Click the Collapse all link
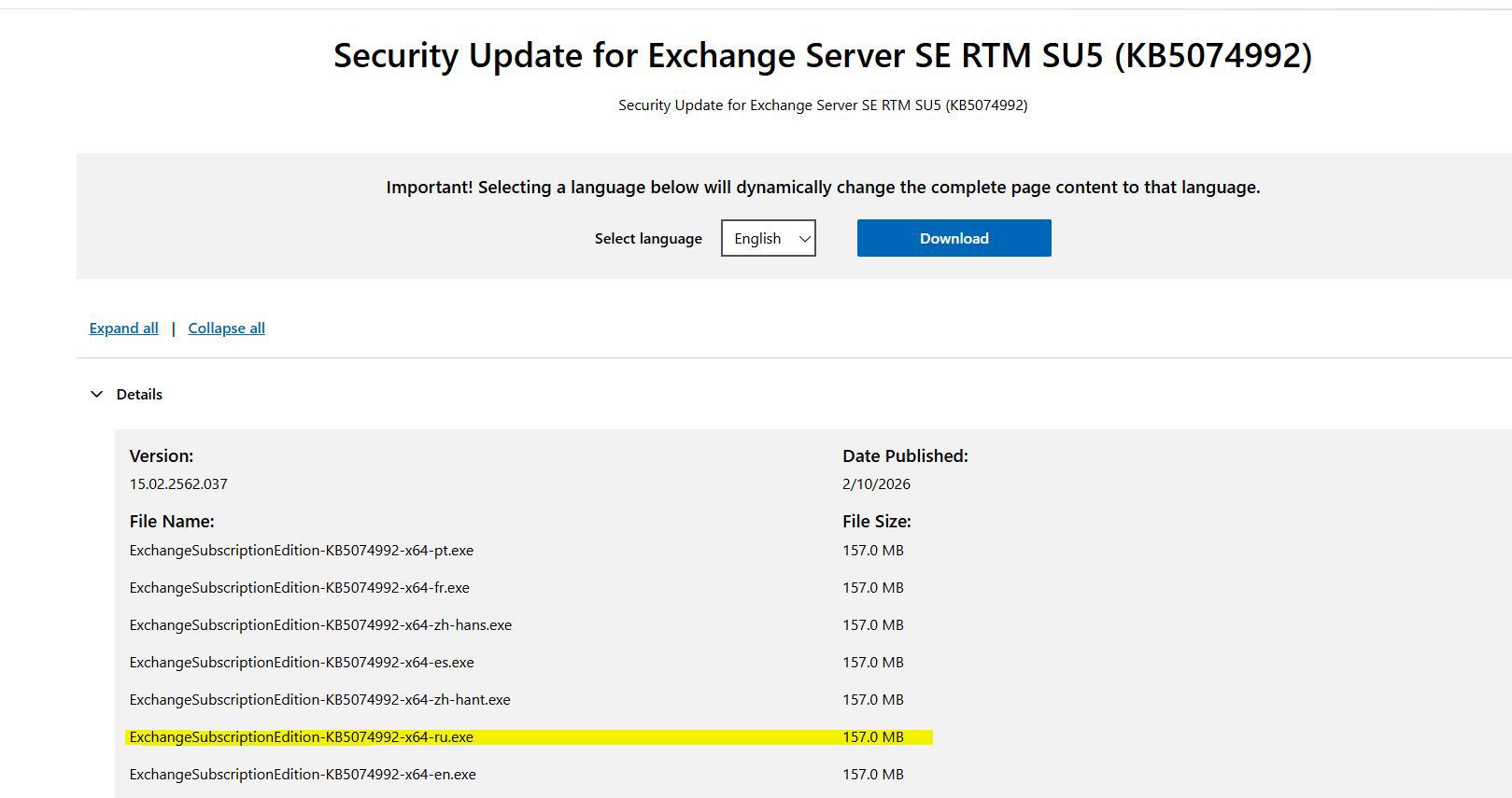Screen dimensions: 1512x798 [226, 329]
